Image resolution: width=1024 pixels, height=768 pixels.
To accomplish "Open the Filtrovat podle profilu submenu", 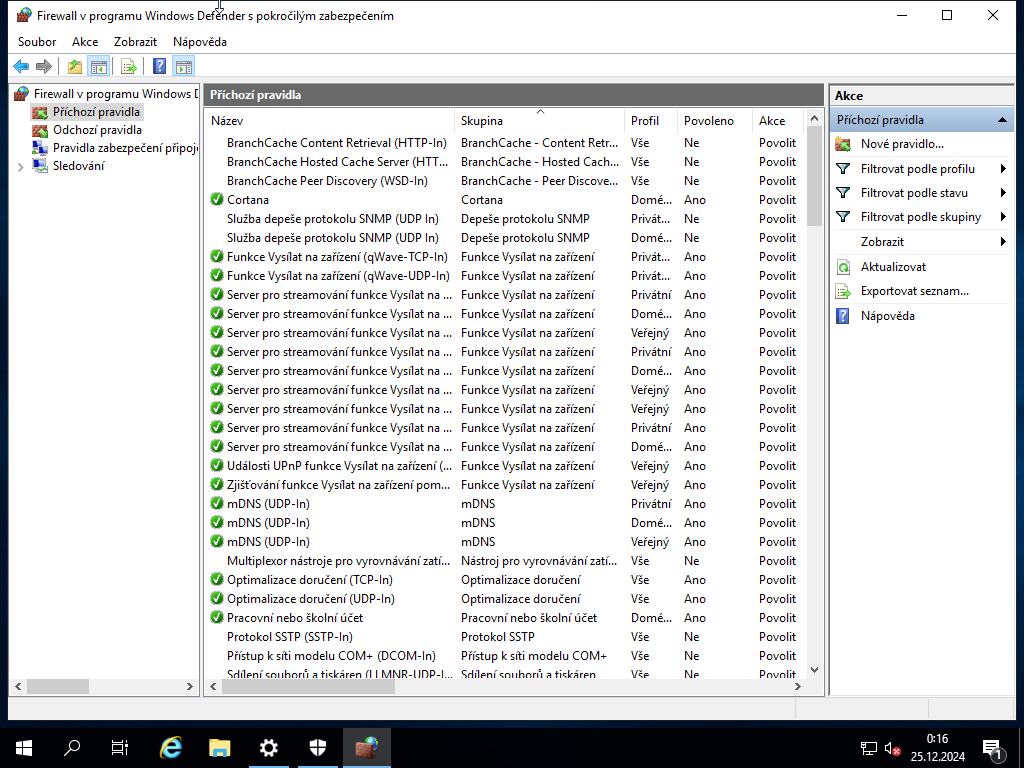I will [x=907, y=168].
